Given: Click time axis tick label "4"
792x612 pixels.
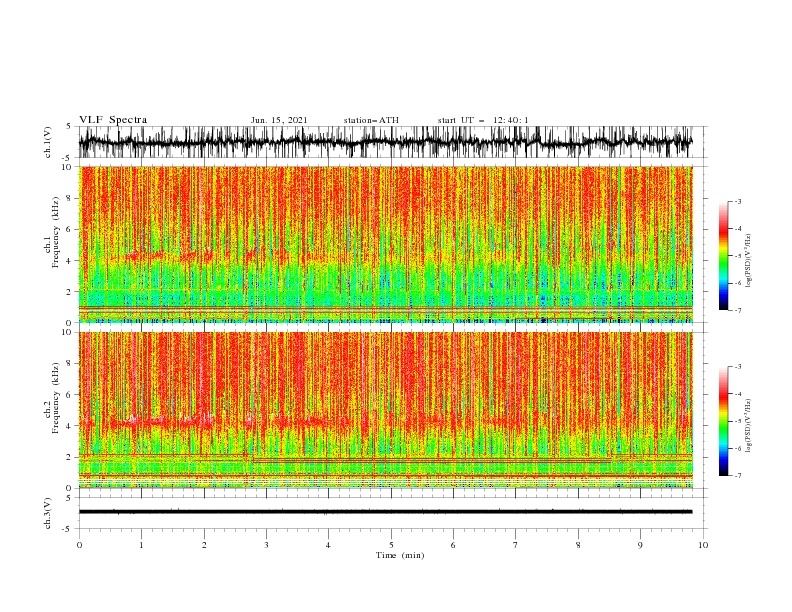Looking at the screenshot, I should (x=328, y=545).
